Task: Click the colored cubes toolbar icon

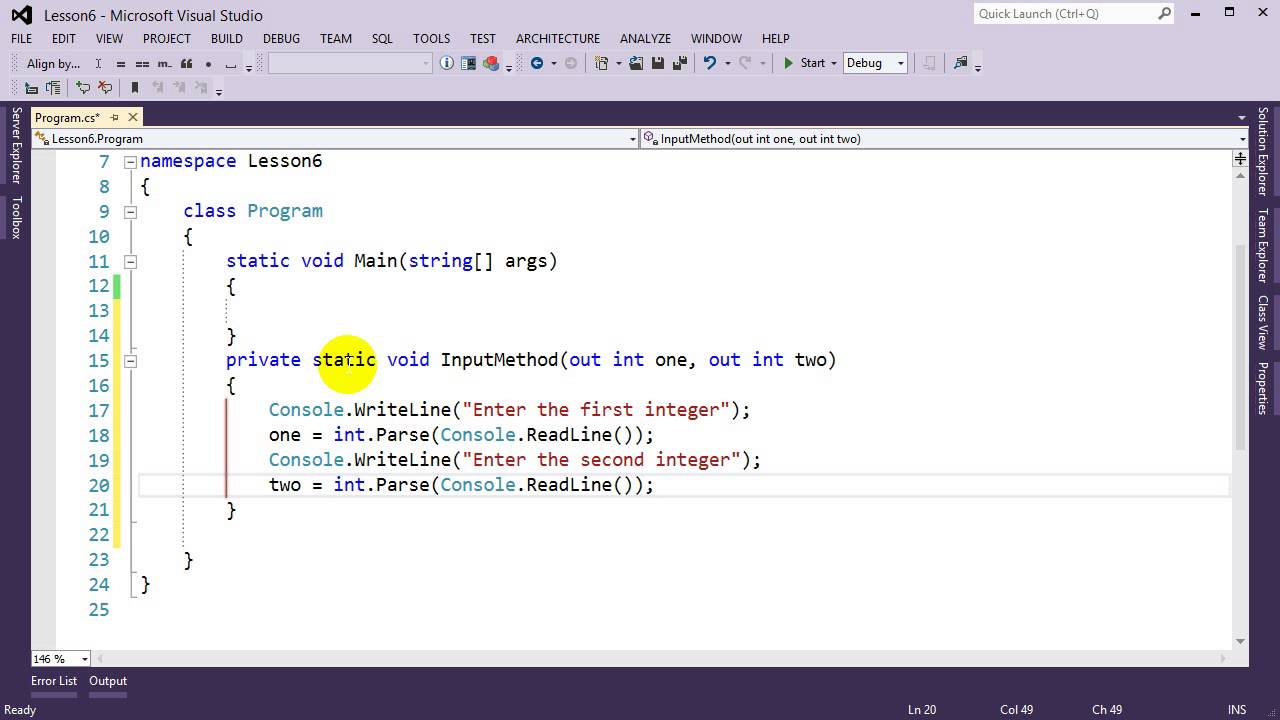Action: click(x=490, y=63)
